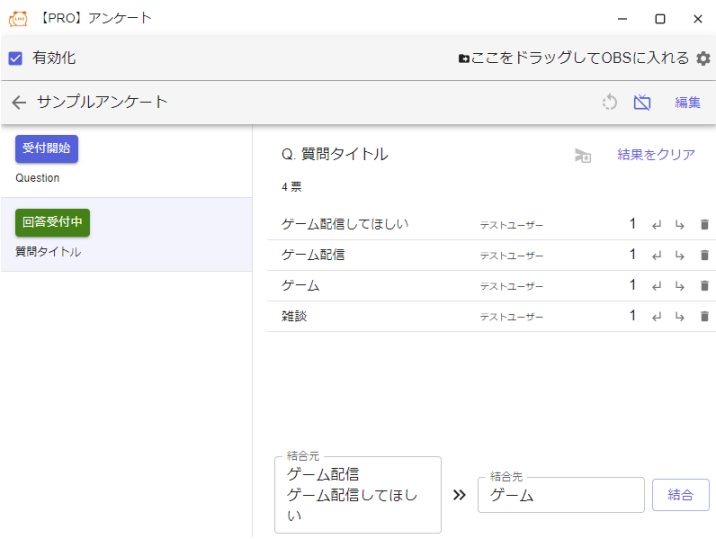Open 編集 for the survey
The height and width of the screenshot is (539, 716).
click(x=687, y=102)
